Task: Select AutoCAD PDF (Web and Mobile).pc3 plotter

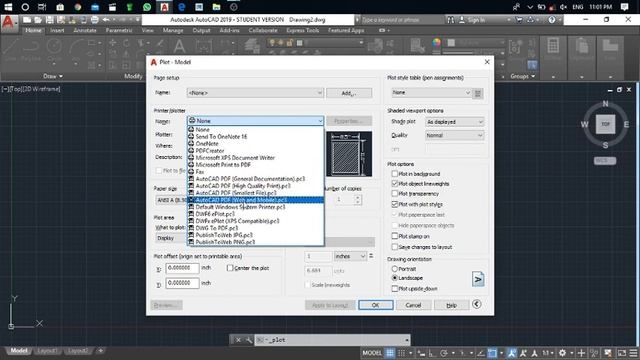Action: pyautogui.click(x=256, y=200)
